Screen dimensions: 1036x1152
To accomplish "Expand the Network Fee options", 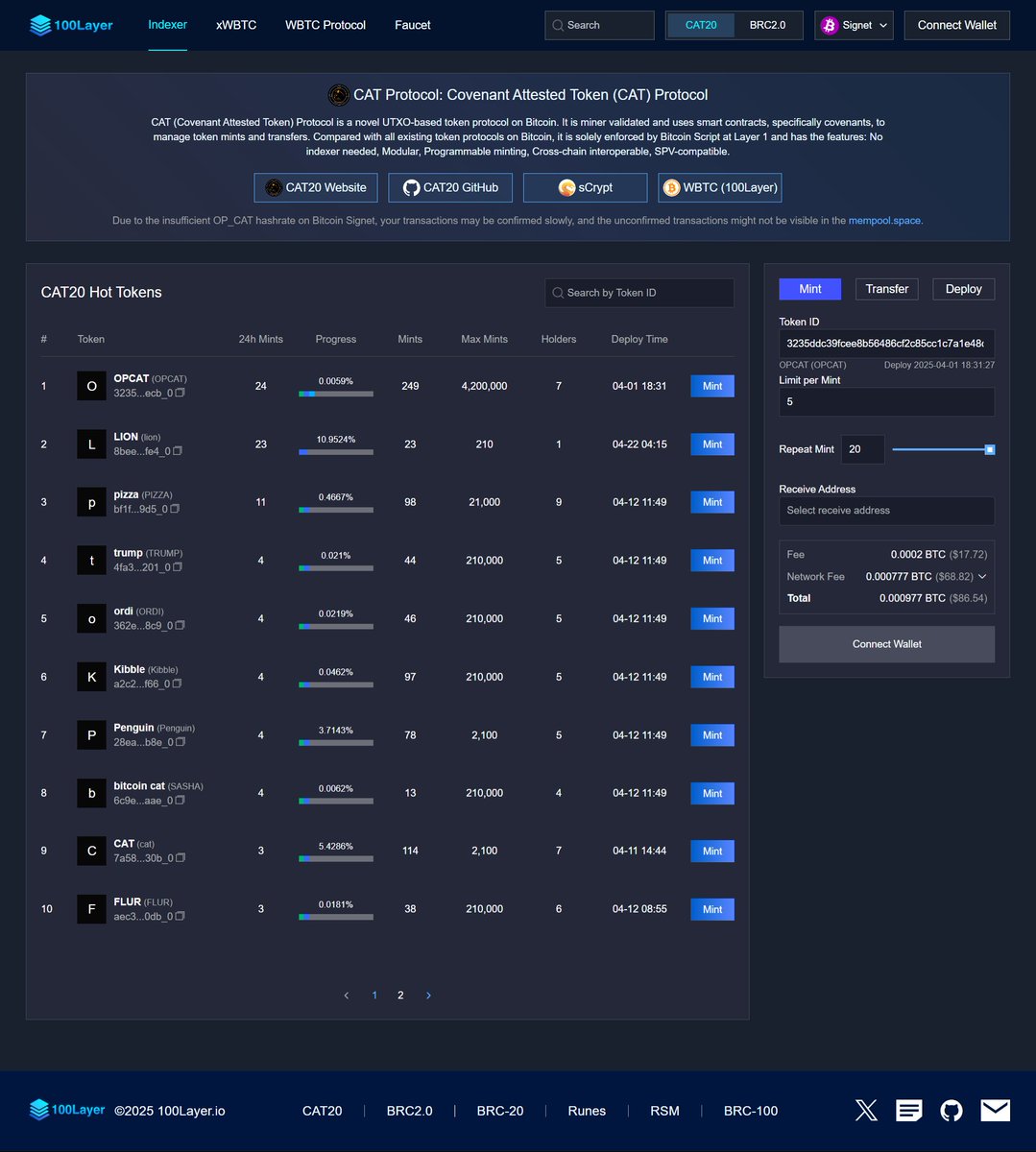I will (x=982, y=576).
